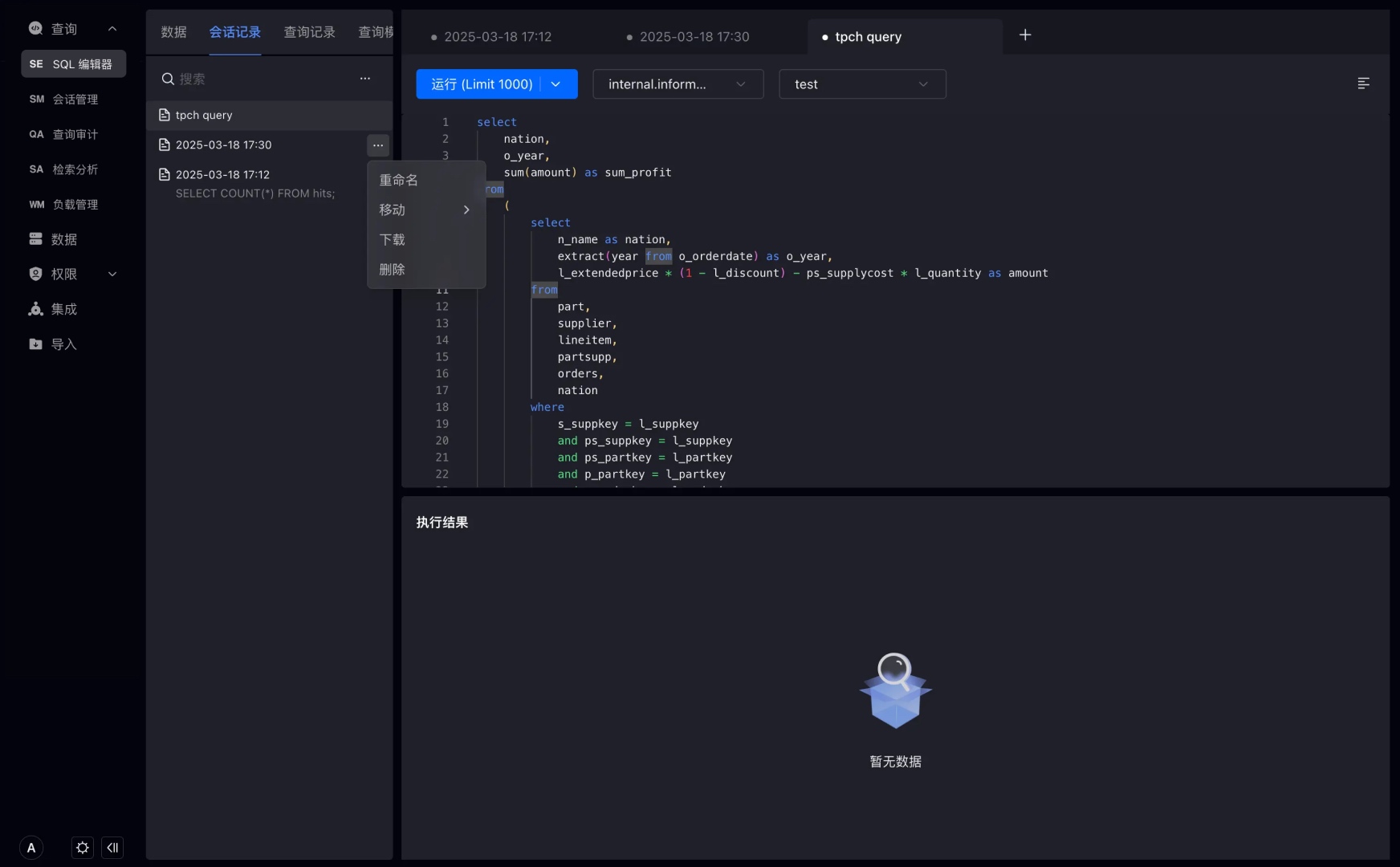1400x867 pixels.
Task: Select the tpch query session entry
Action: [269, 116]
